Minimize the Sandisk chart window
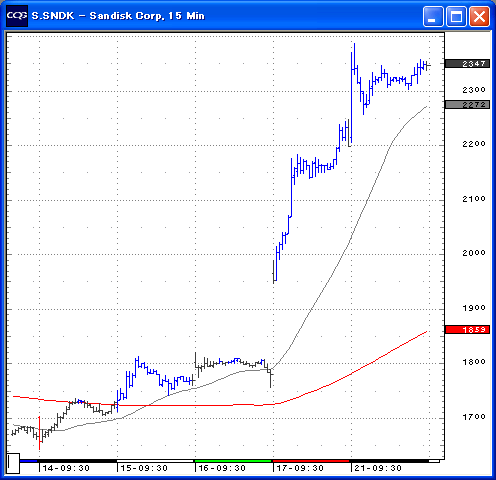 pyautogui.click(x=433, y=16)
